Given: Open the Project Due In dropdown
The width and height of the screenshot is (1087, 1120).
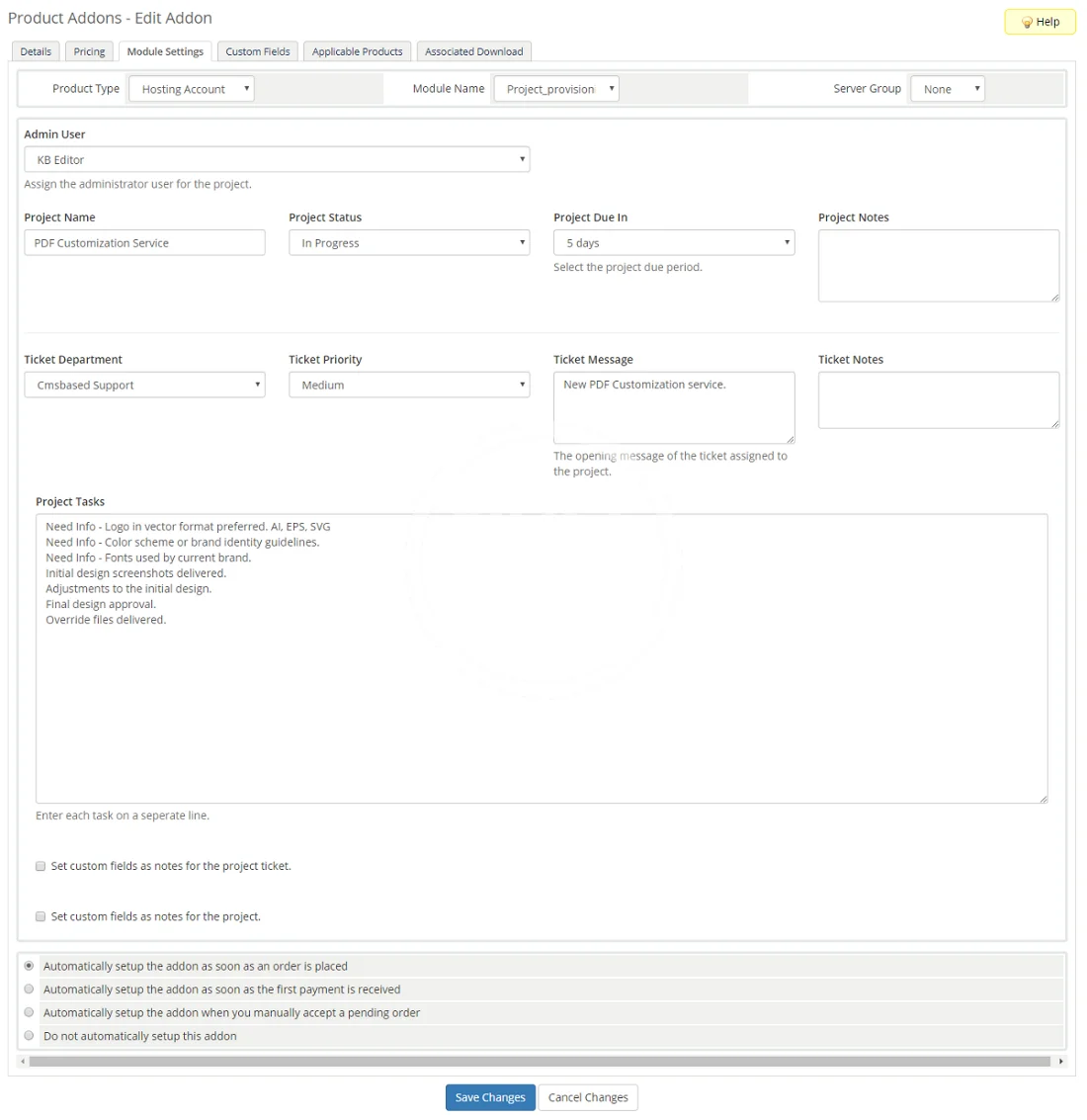Looking at the screenshot, I should (674, 243).
